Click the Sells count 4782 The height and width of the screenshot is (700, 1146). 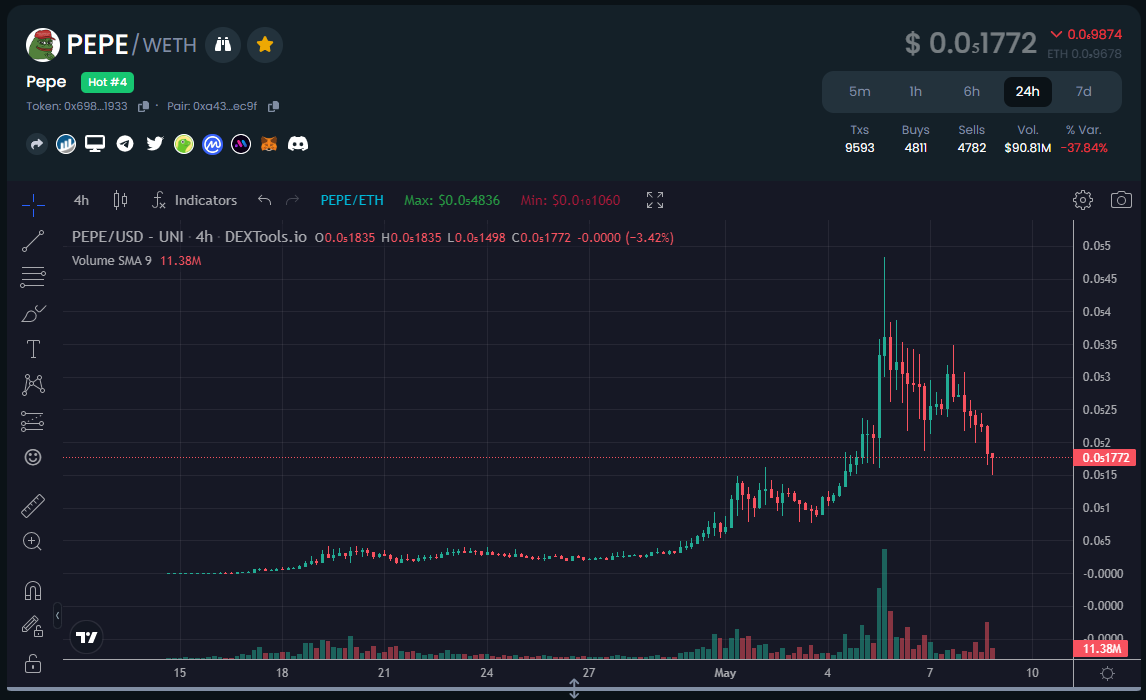(971, 148)
